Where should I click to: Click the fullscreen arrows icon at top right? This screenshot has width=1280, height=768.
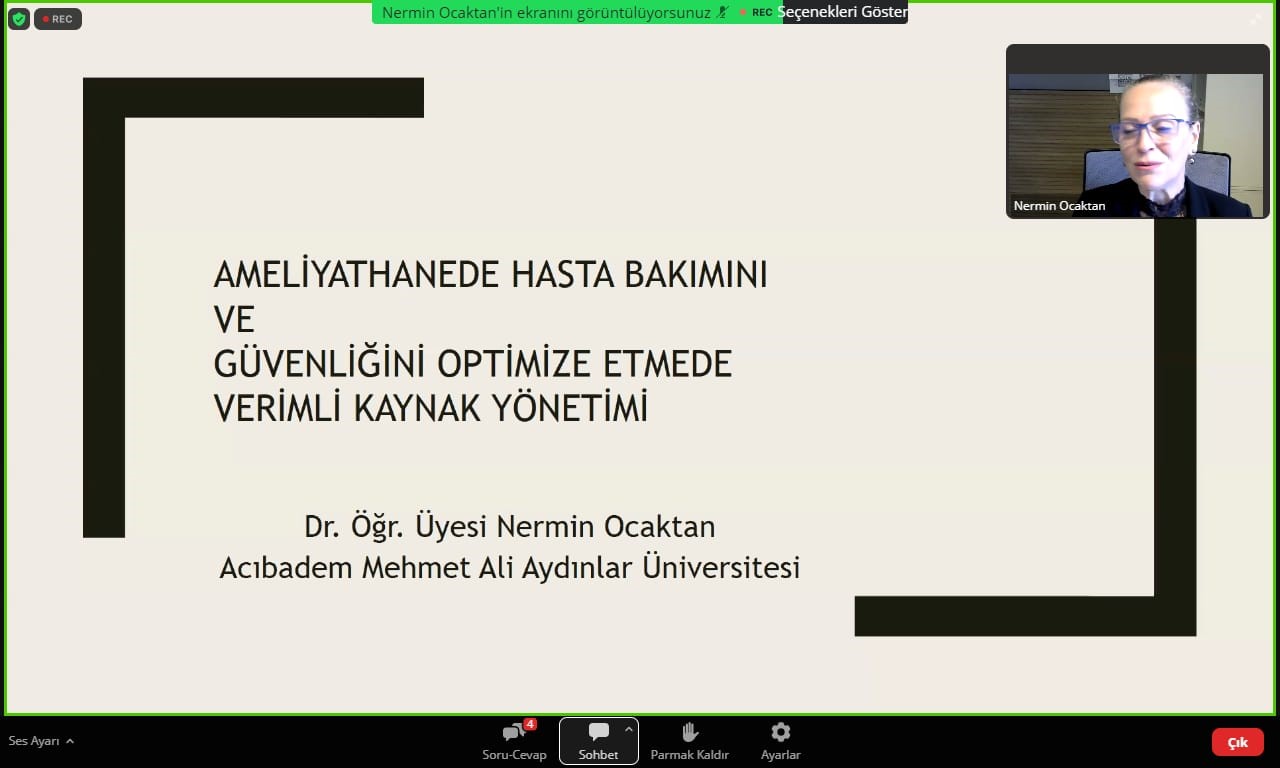1256,18
